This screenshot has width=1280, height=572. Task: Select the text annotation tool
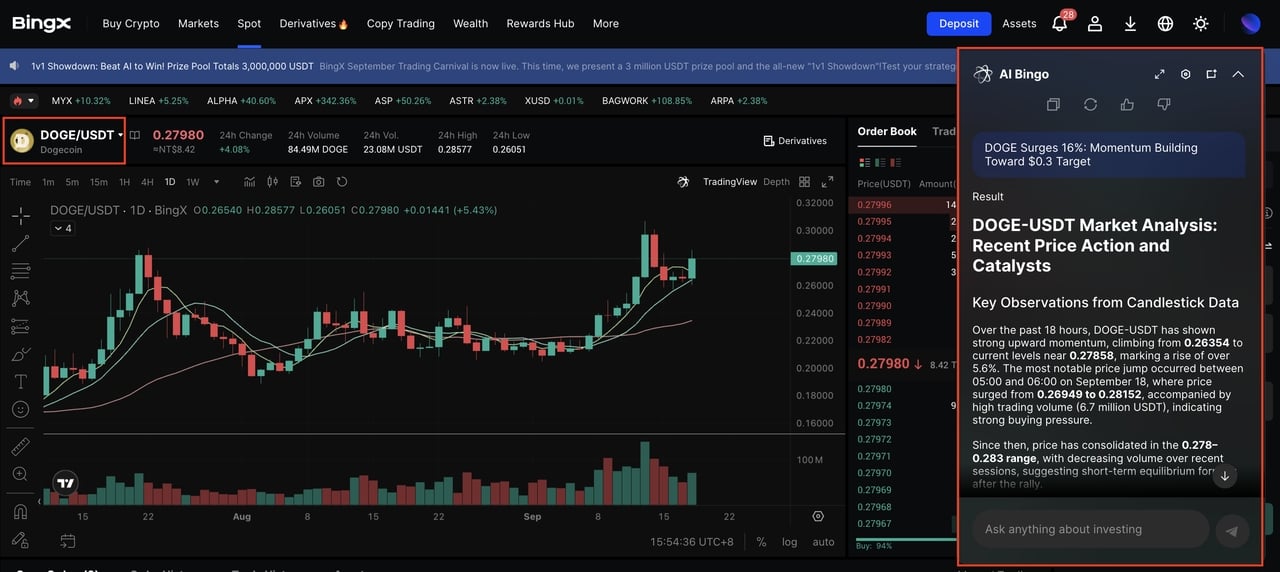point(20,382)
